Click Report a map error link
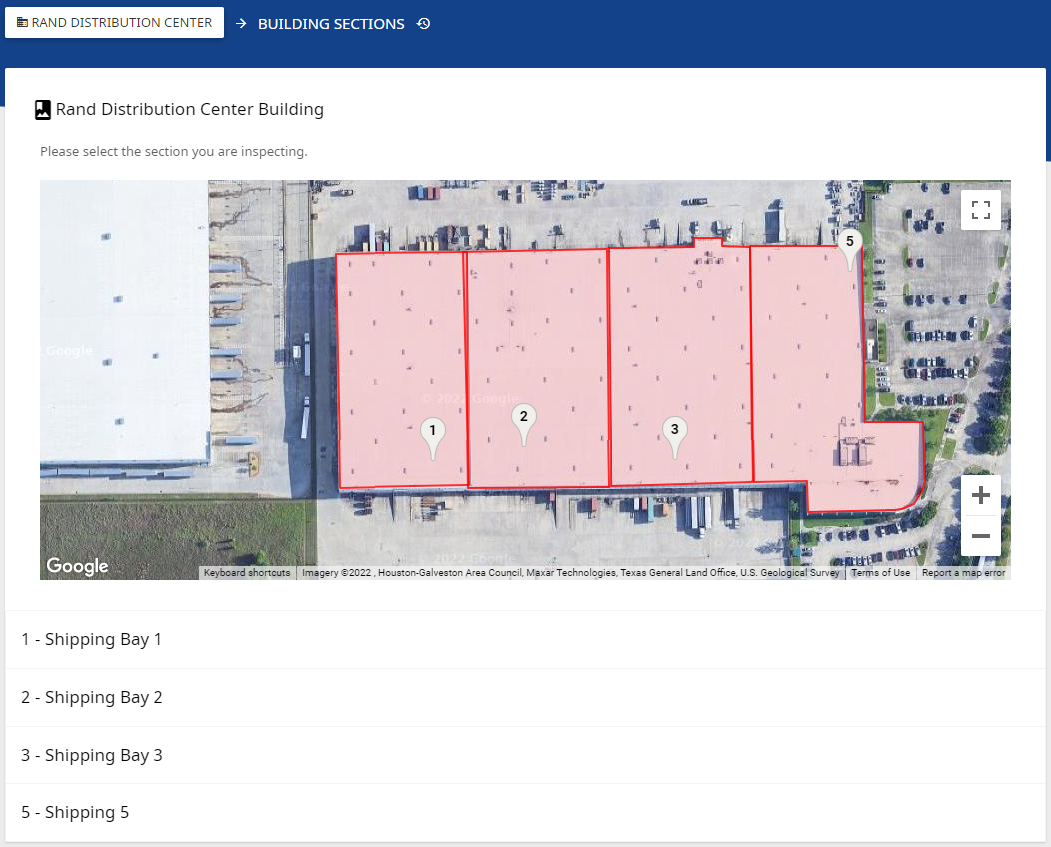Image resolution: width=1051 pixels, height=847 pixels. click(x=963, y=573)
